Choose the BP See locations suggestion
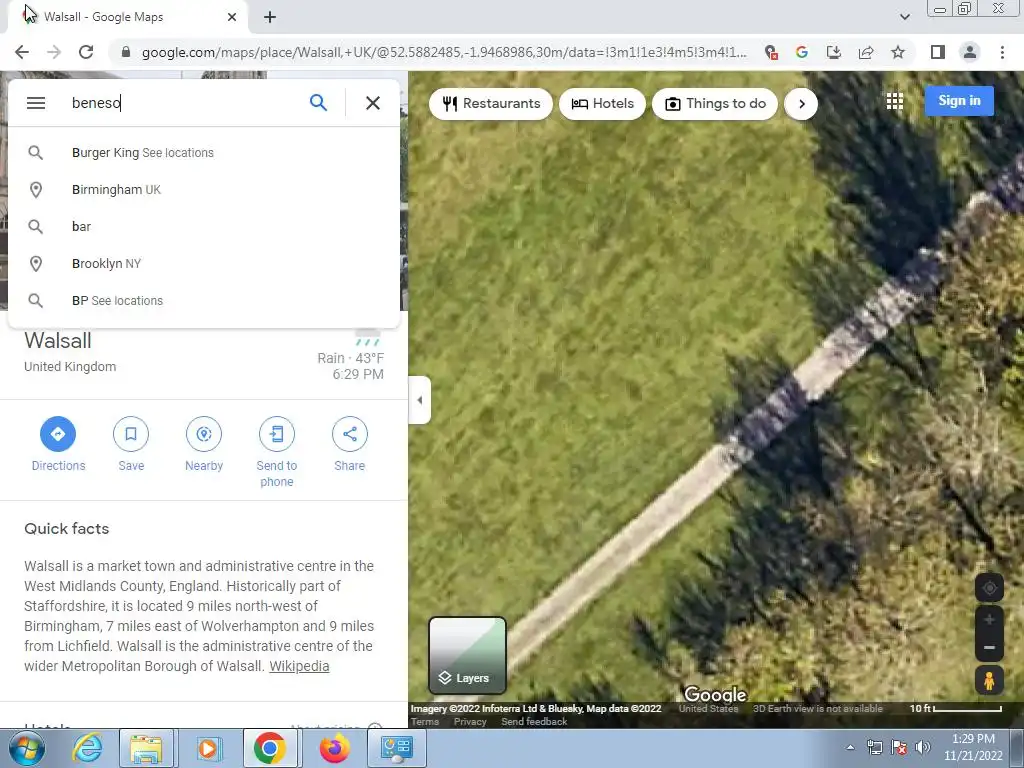The image size is (1024, 768). coord(204,301)
